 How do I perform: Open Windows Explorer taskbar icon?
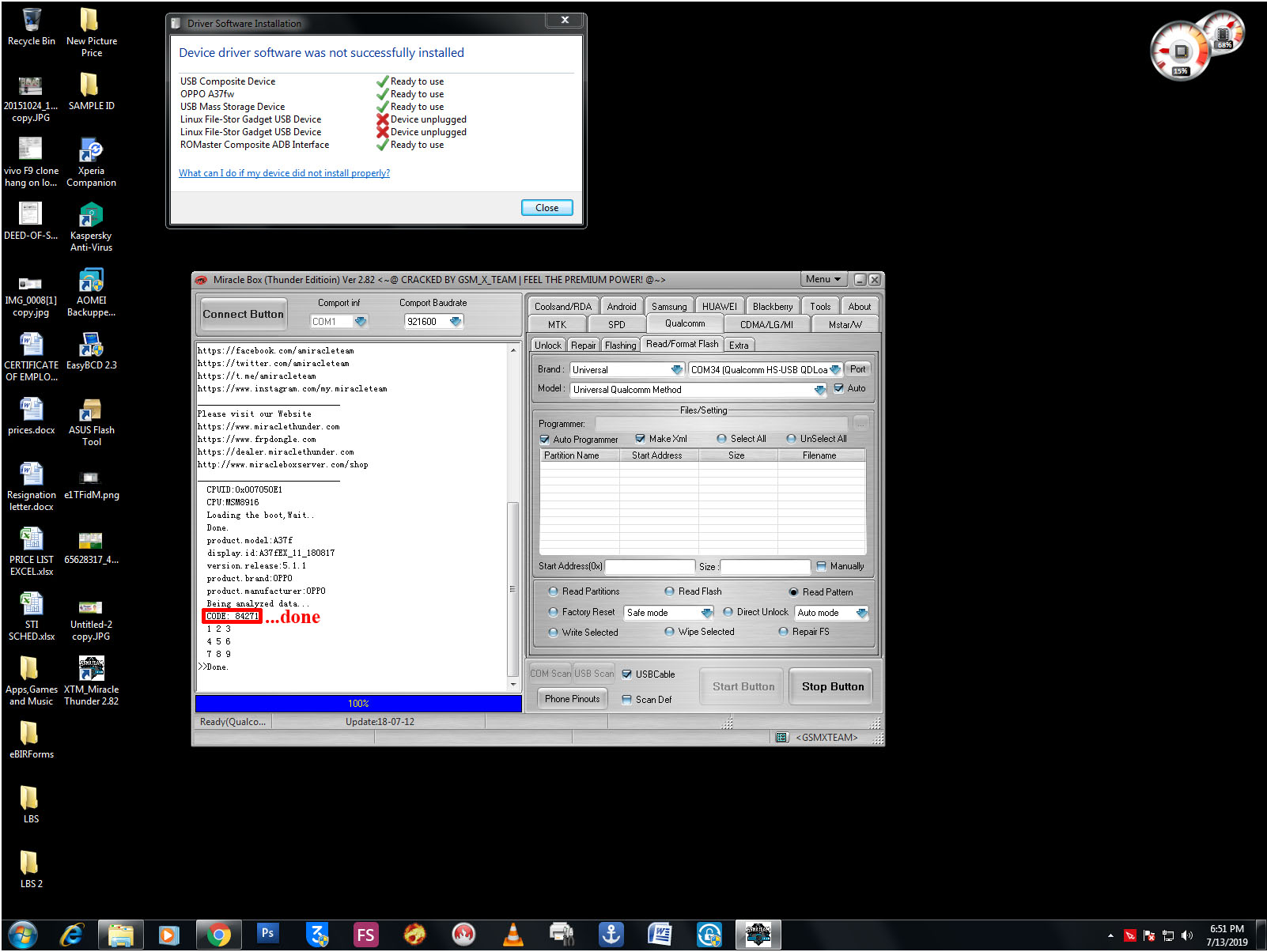(x=121, y=935)
